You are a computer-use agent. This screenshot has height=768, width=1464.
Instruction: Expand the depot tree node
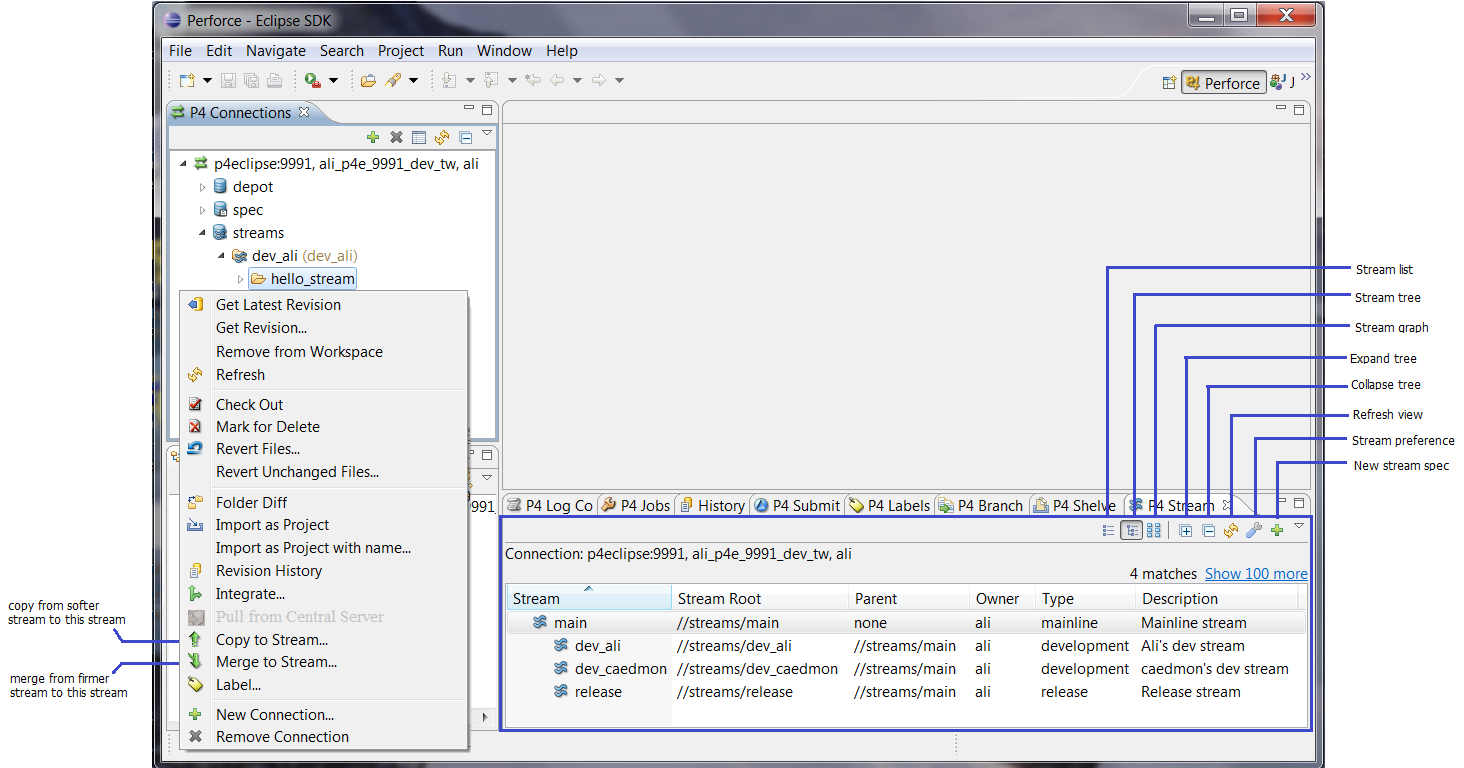[x=203, y=187]
